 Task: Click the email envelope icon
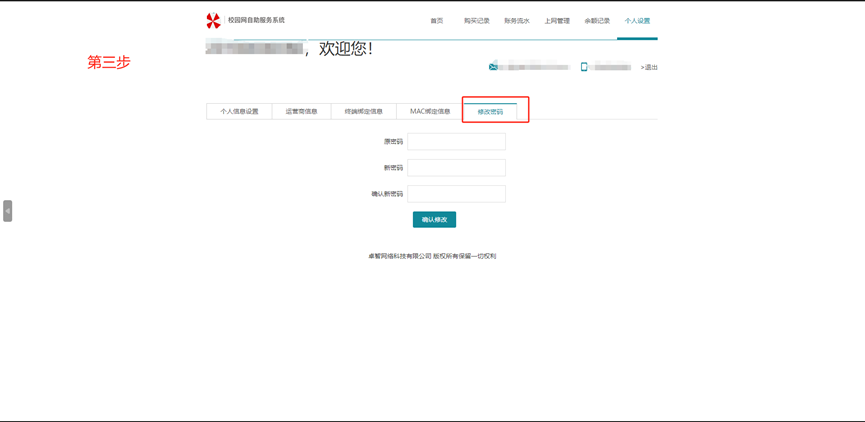[493, 67]
